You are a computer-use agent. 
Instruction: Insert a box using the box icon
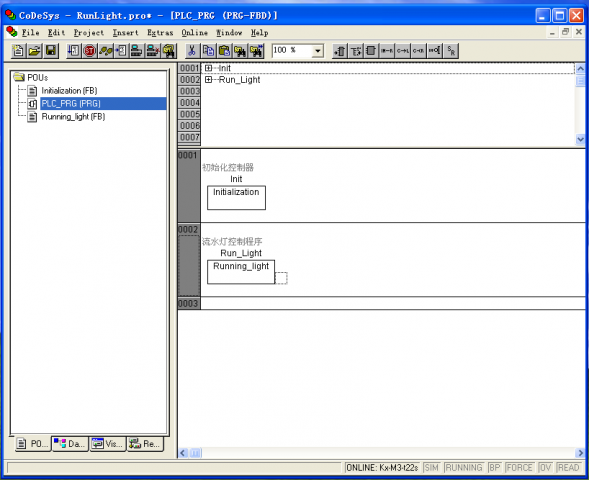coord(371,51)
